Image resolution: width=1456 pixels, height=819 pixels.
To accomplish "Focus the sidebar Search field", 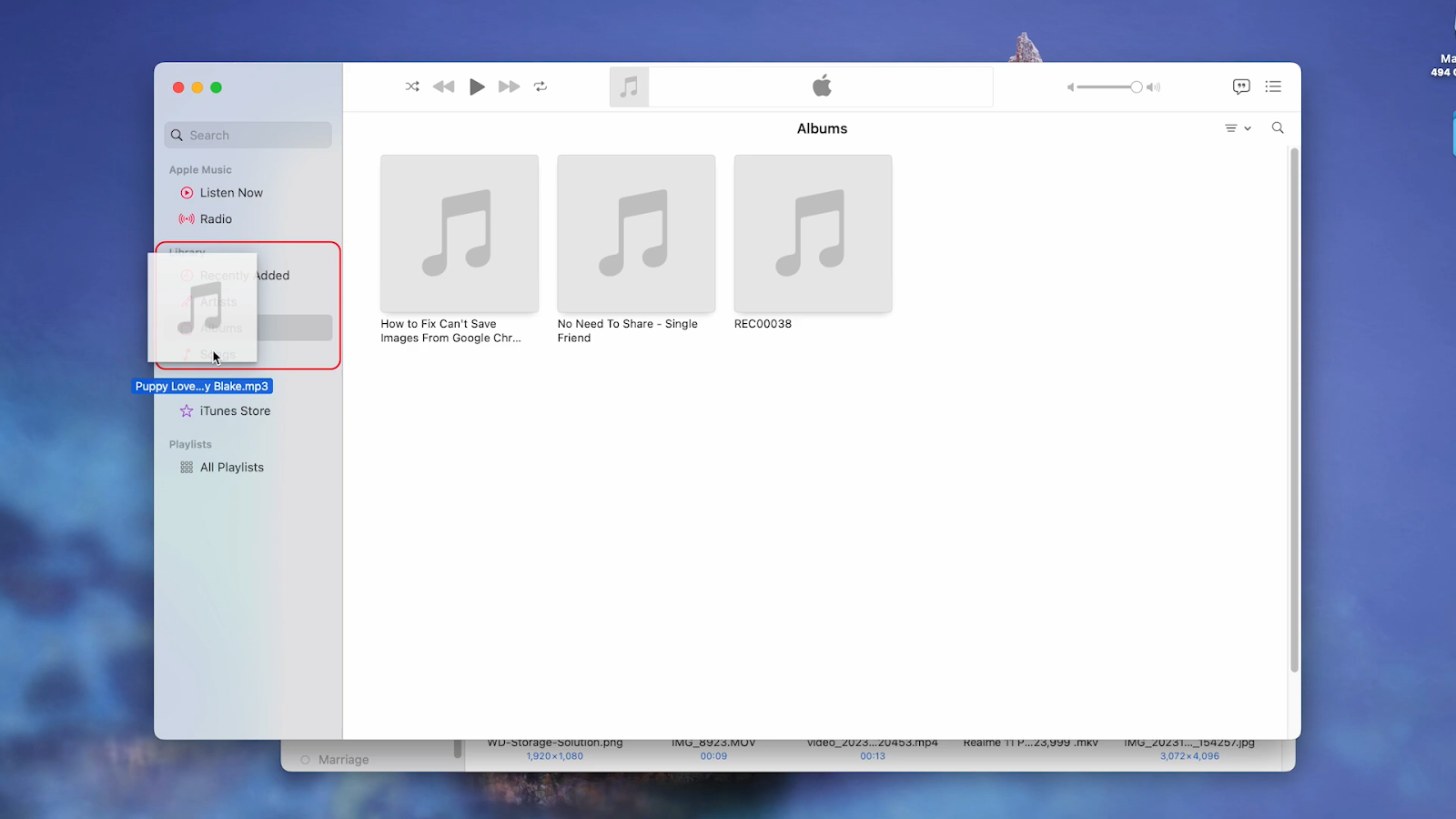I will pos(248,135).
